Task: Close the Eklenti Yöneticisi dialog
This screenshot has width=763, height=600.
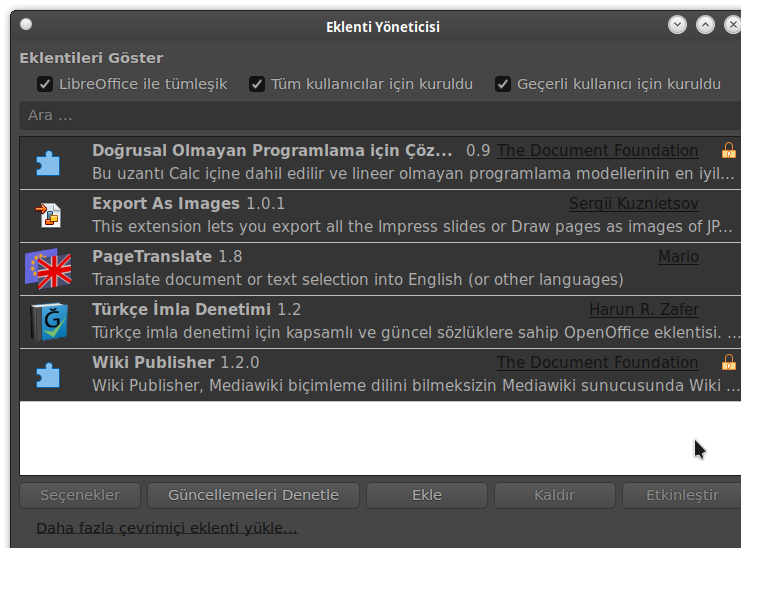Action: [x=733, y=24]
